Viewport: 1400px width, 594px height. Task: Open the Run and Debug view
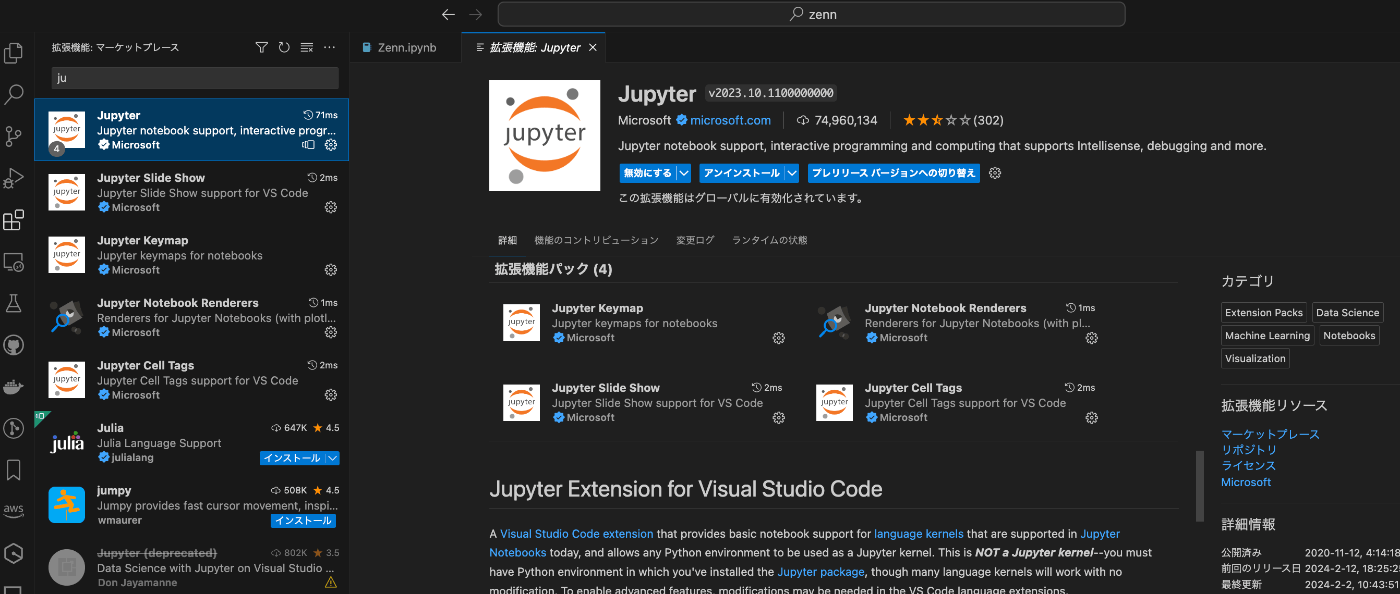[x=14, y=178]
